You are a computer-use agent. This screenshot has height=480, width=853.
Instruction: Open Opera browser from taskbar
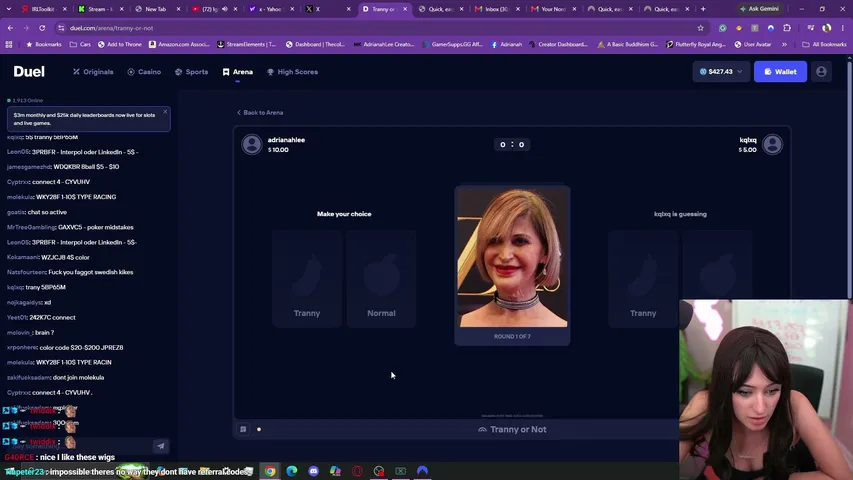(x=357, y=471)
